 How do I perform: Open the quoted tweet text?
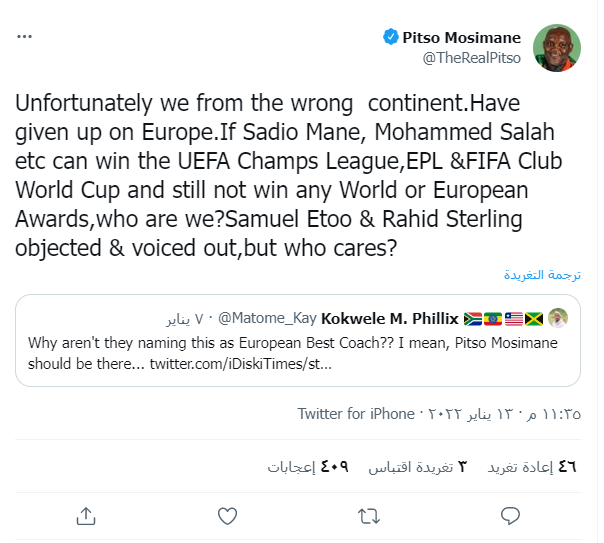[290, 343]
